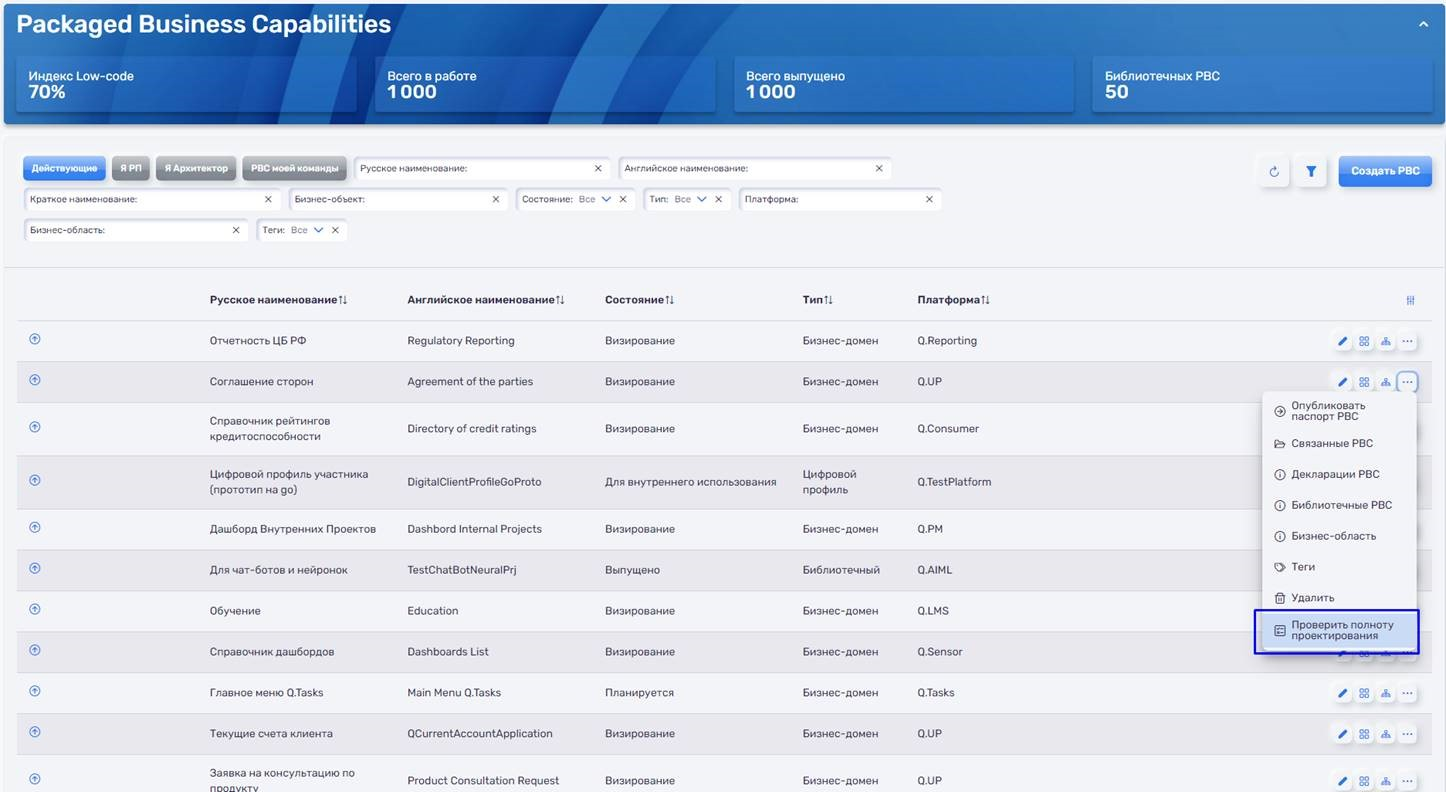
Task: Toggle the РВС моей команды filter chip
Action: 294,168
